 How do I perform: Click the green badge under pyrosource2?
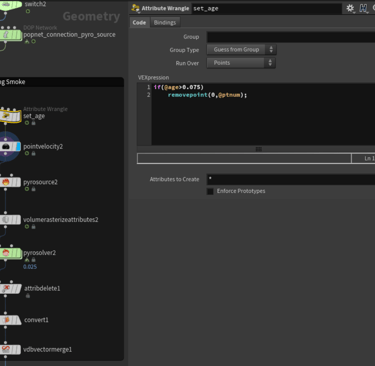[27, 189]
